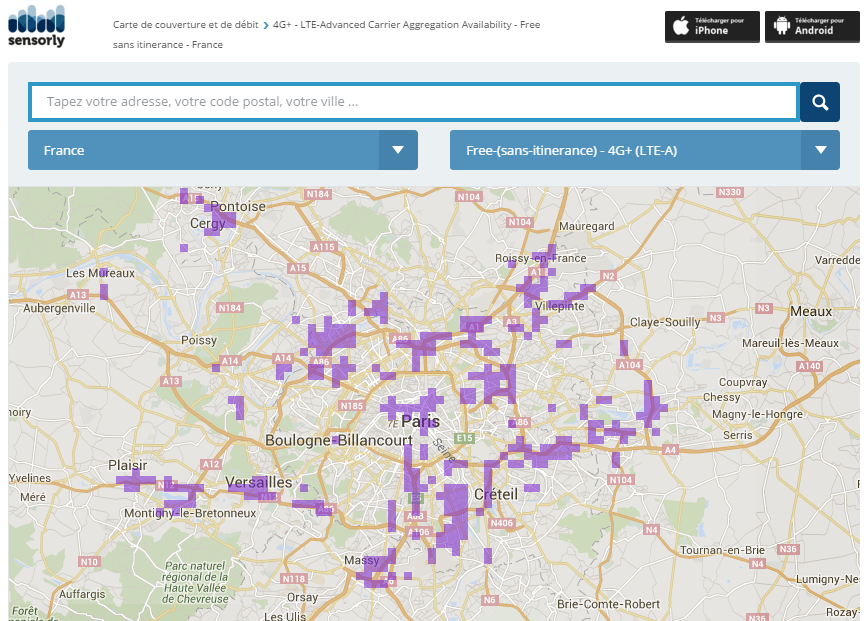Focus the address search field
864x621 pixels.
click(413, 102)
